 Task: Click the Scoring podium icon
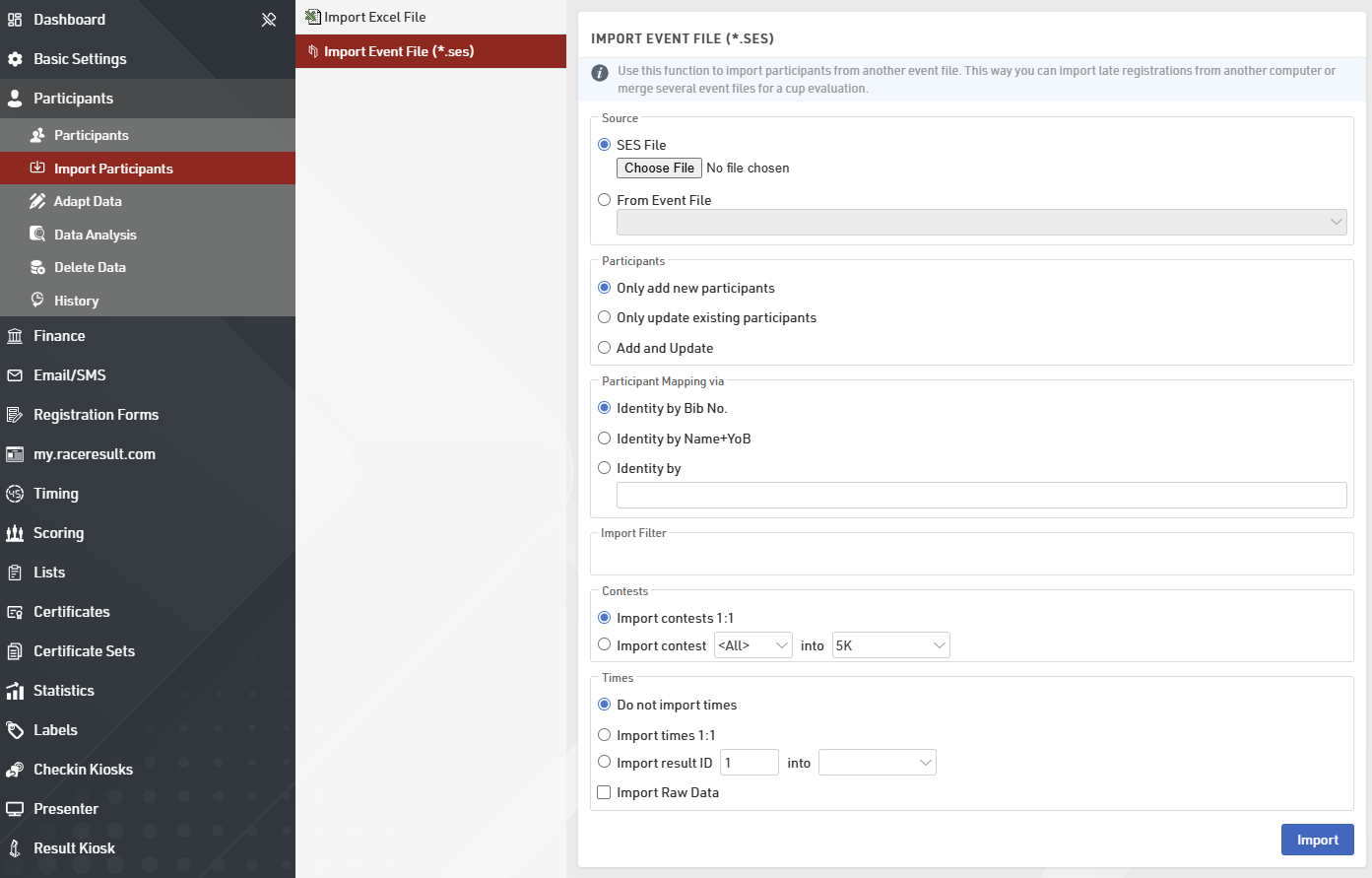[x=15, y=533]
